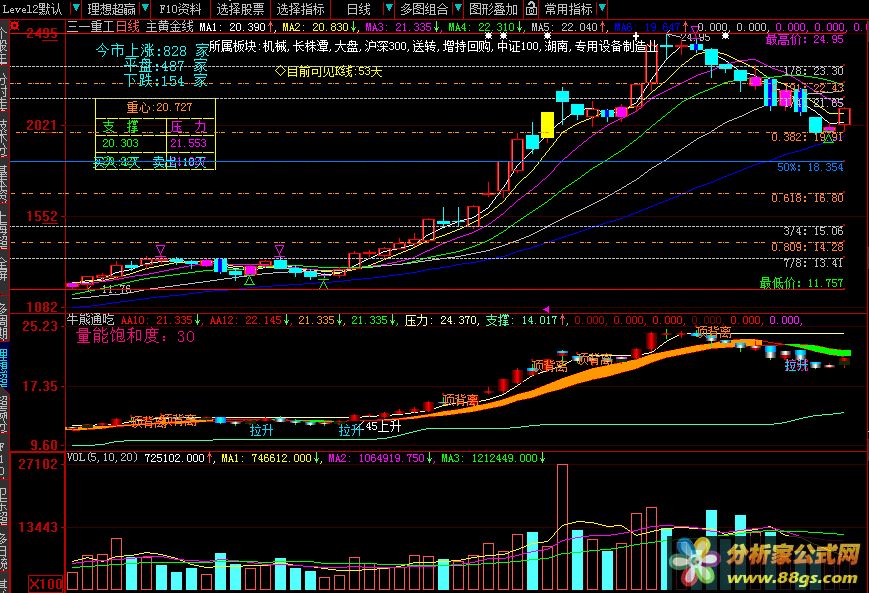
Task: Click the MA3: 21.335 value in the main chart header
Action: (x=398, y=27)
